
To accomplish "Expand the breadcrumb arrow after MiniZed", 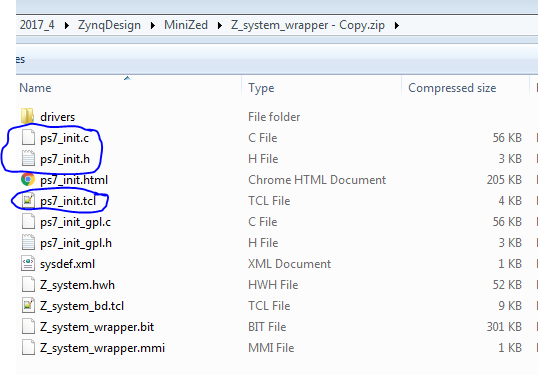I will point(220,25).
